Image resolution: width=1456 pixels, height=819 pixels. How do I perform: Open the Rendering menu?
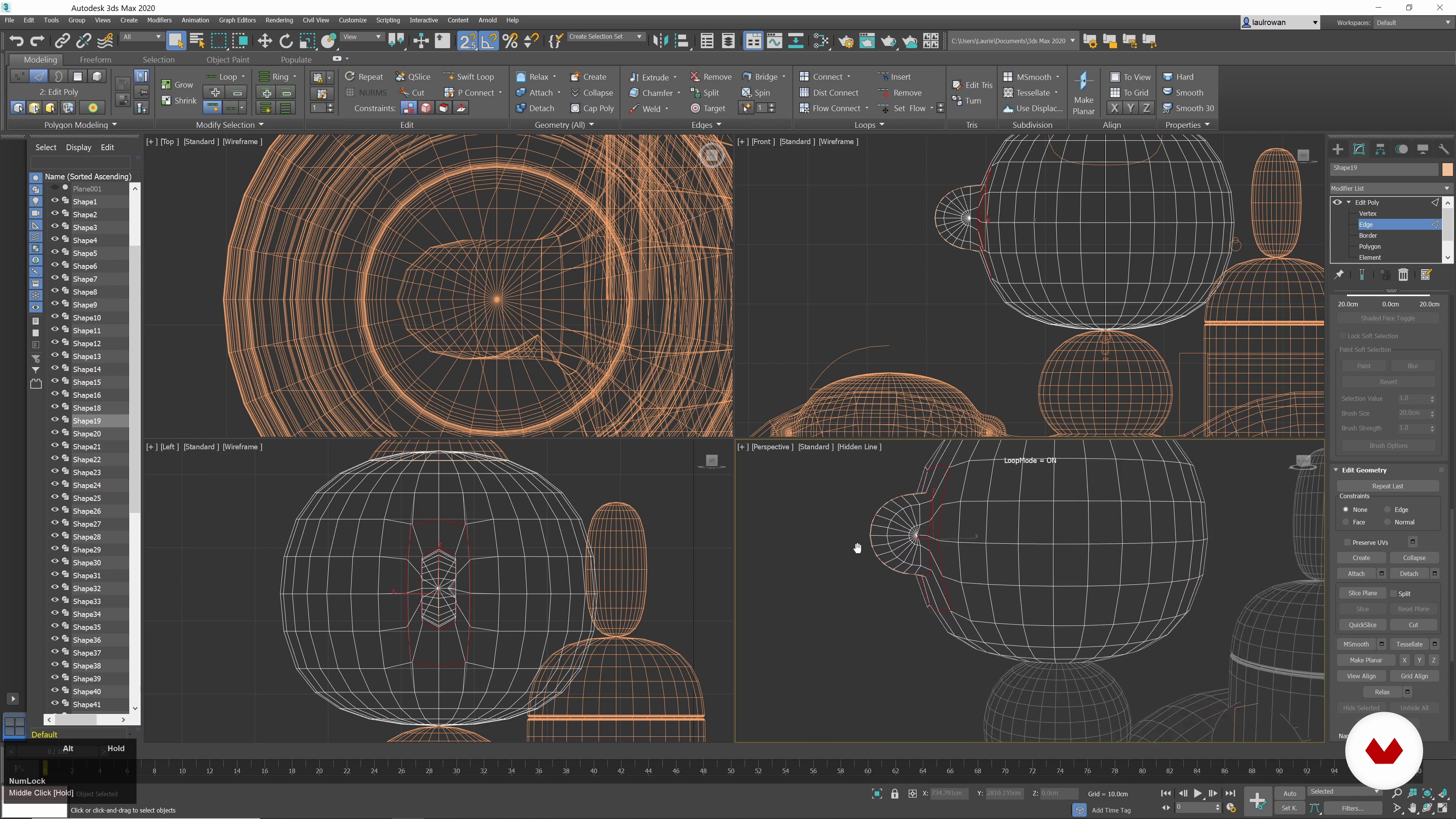tap(279, 20)
